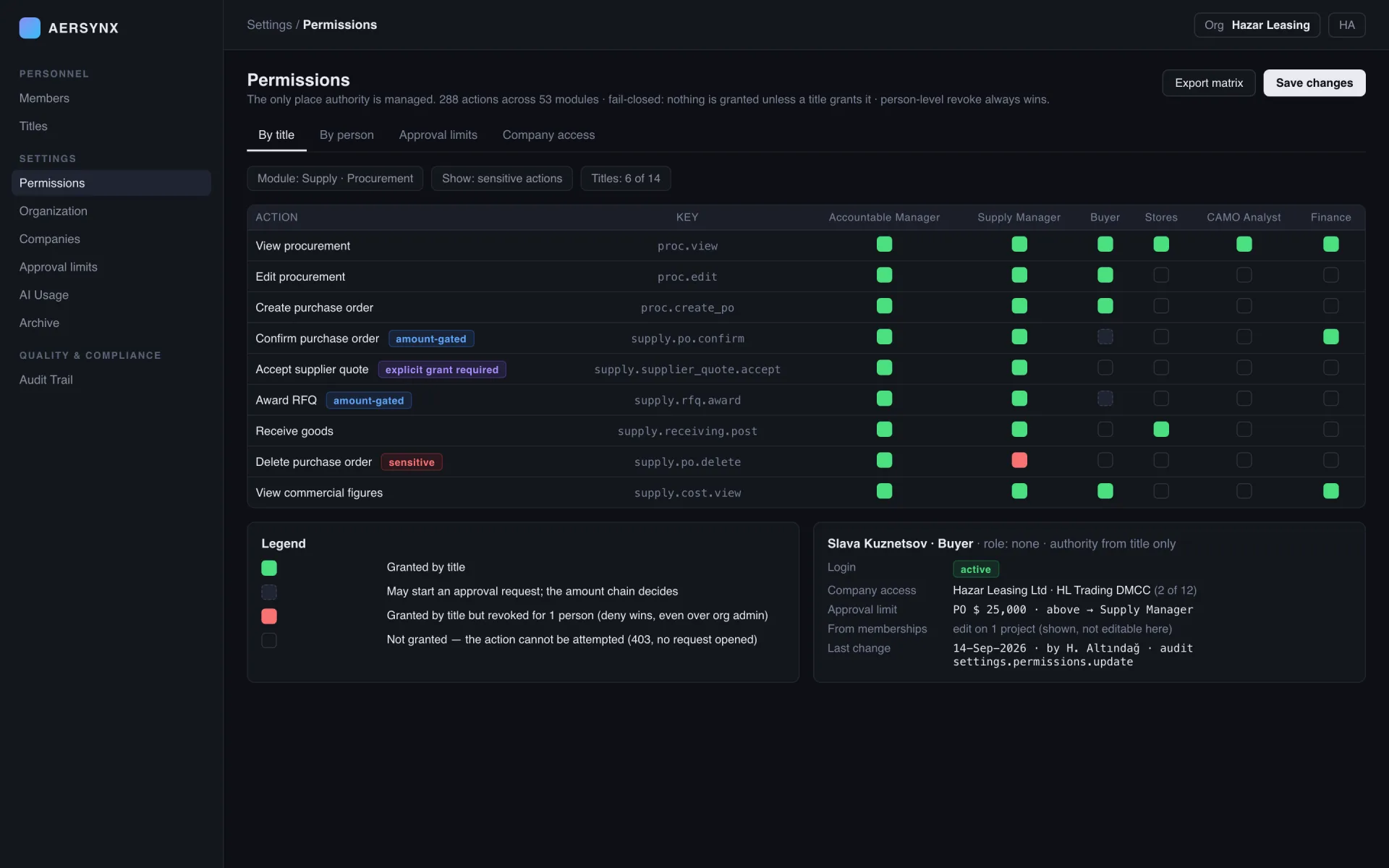Toggle Buyer permission for View commercial figures
The width and height of the screenshot is (1389, 868).
[x=1105, y=491]
